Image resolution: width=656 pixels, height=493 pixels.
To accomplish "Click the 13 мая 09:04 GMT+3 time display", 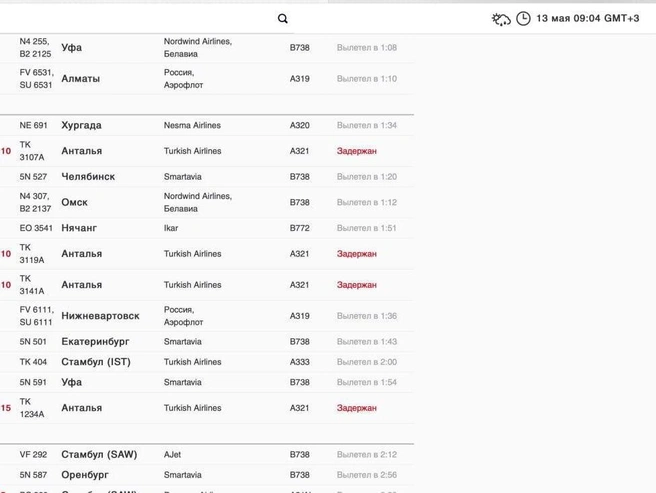I will click(587, 18).
